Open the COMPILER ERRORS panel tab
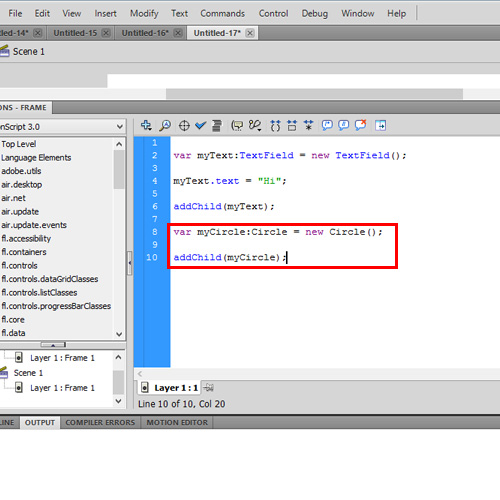The image size is (500, 500). tap(100, 422)
